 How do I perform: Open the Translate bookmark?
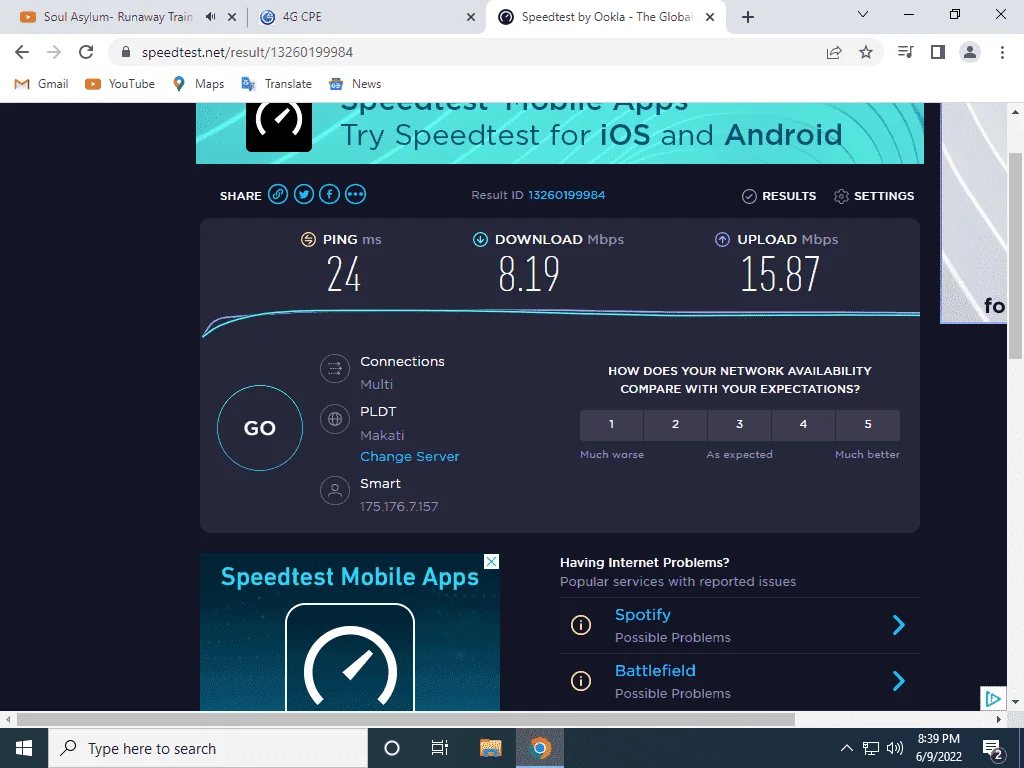(x=276, y=84)
